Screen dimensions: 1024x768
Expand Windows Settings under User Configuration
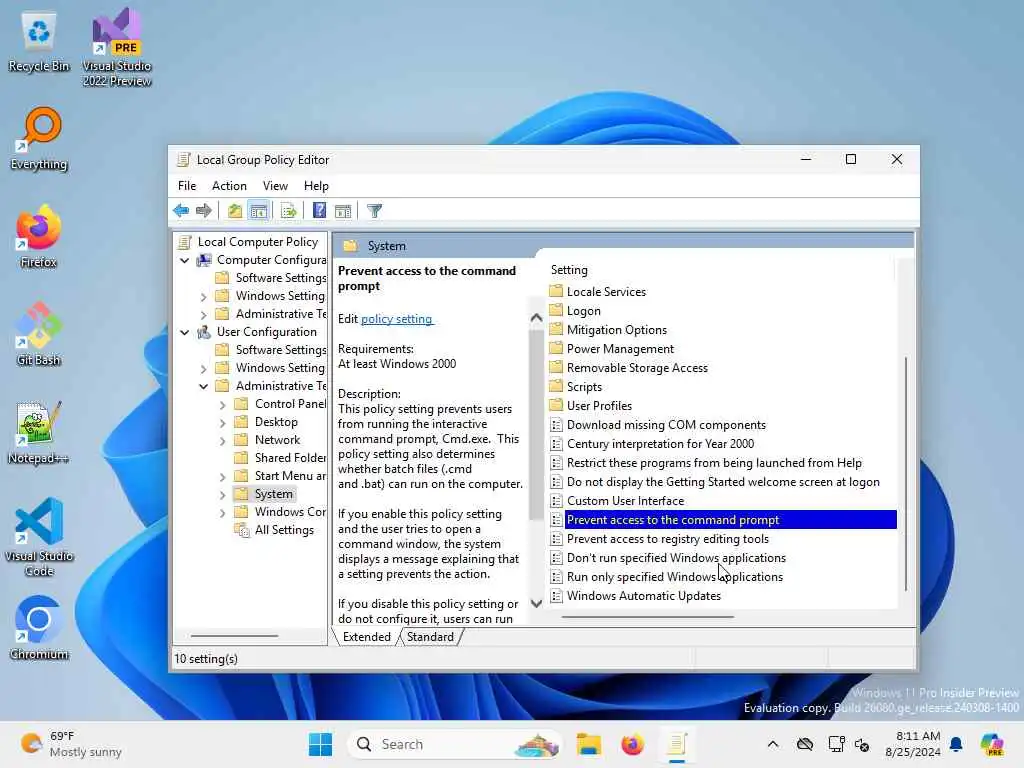(204, 368)
